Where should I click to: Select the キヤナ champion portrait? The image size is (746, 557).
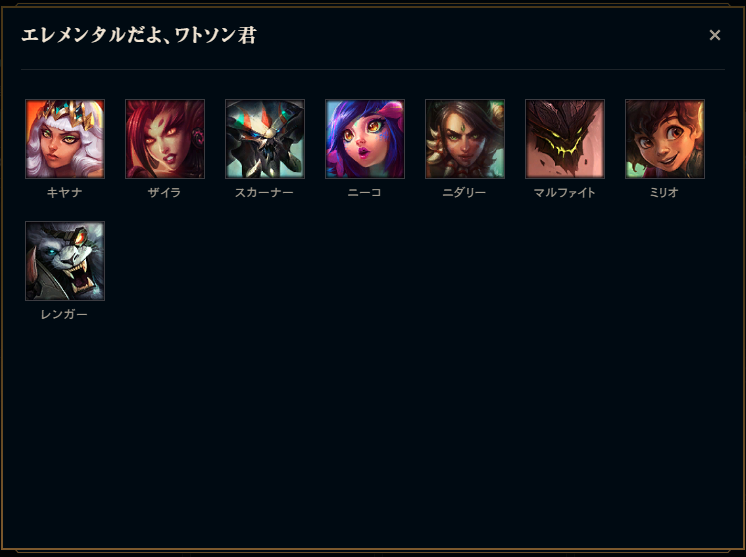pyautogui.click(x=65, y=139)
